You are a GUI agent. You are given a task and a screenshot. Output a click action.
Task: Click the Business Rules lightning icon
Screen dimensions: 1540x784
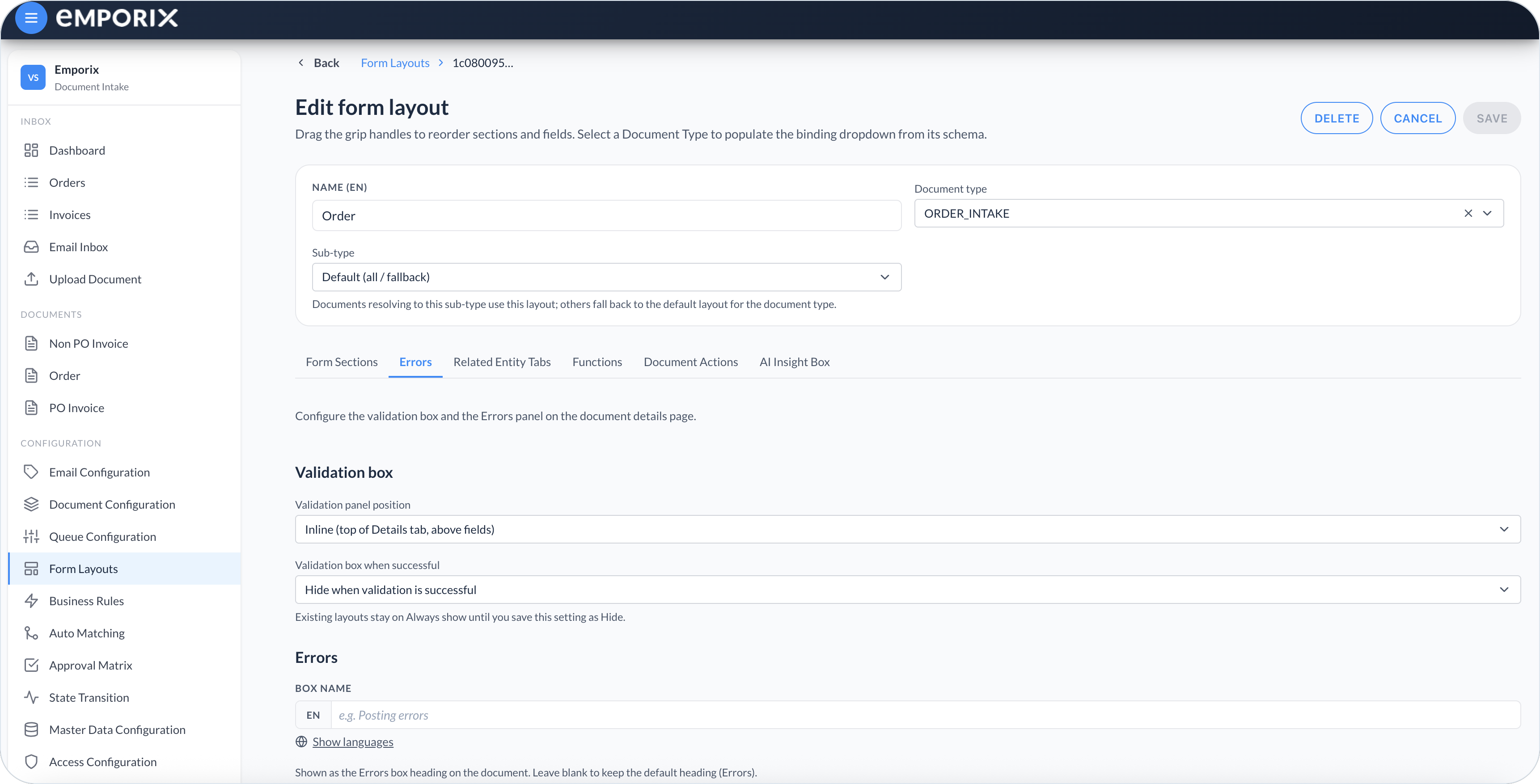click(x=31, y=601)
